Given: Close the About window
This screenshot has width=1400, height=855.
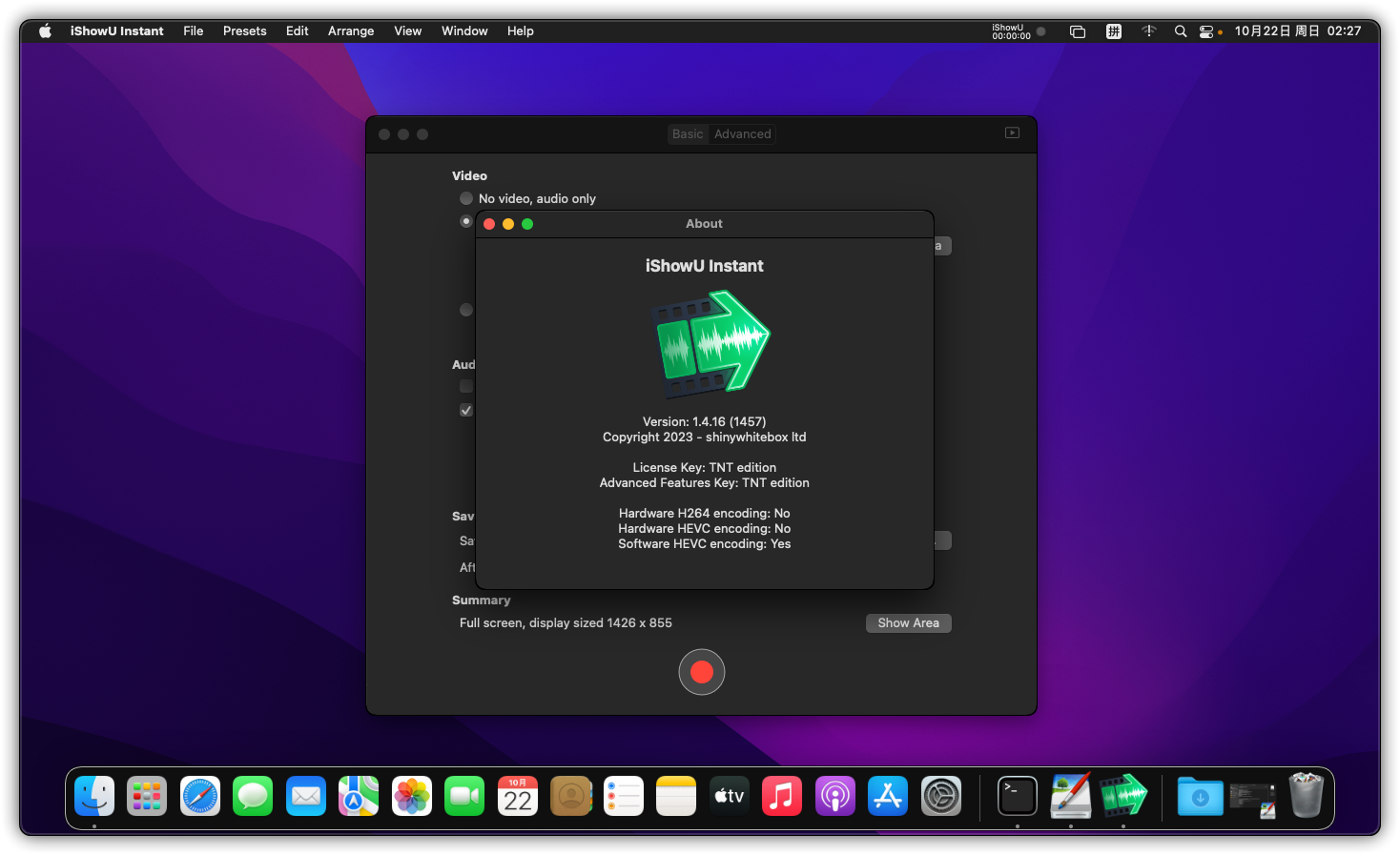Looking at the screenshot, I should pyautogui.click(x=489, y=224).
